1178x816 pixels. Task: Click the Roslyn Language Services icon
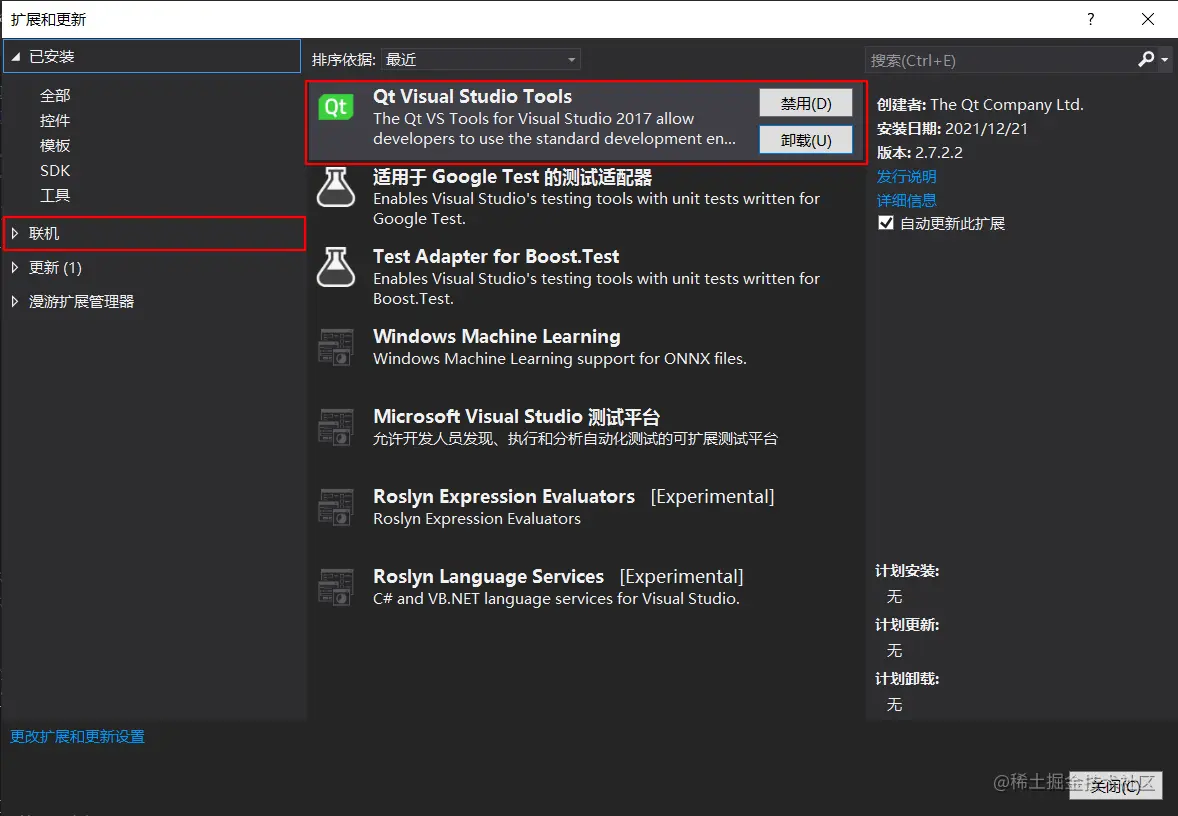(336, 587)
